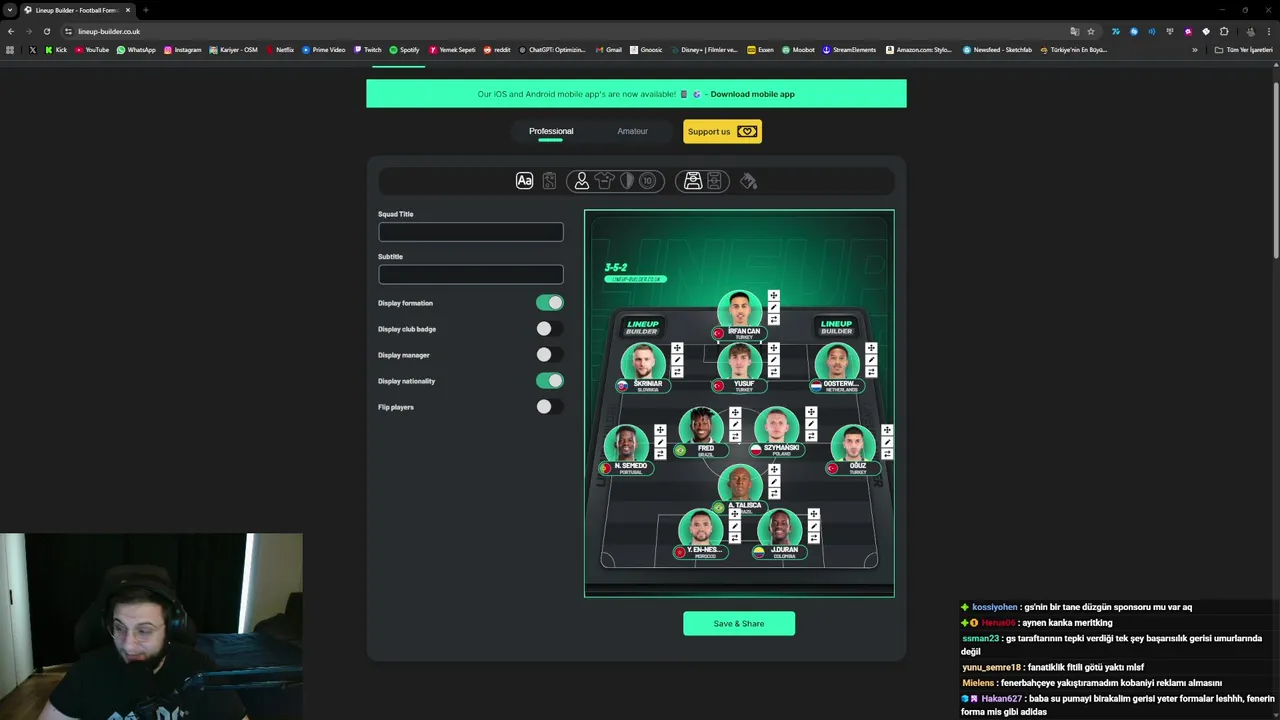The height and width of the screenshot is (720, 1280).
Task: Open the Twitch bookmark
Action: coord(368,49)
